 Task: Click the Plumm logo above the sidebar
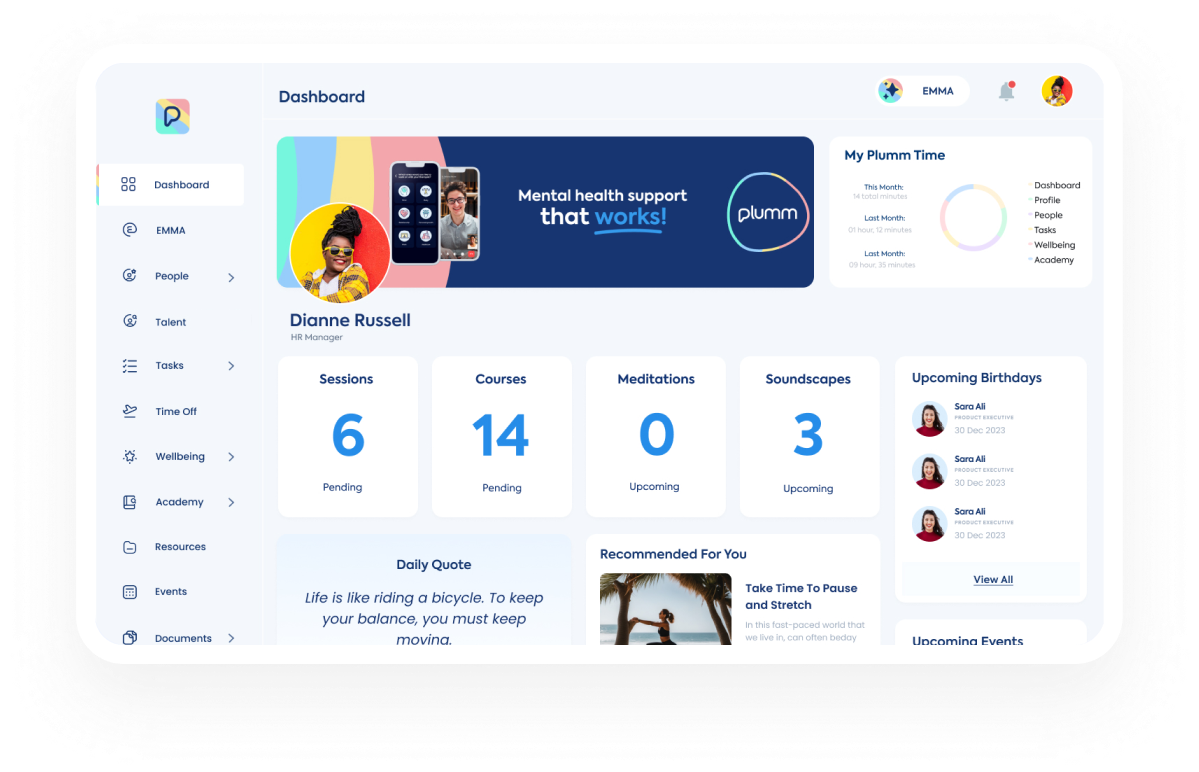tap(174, 116)
